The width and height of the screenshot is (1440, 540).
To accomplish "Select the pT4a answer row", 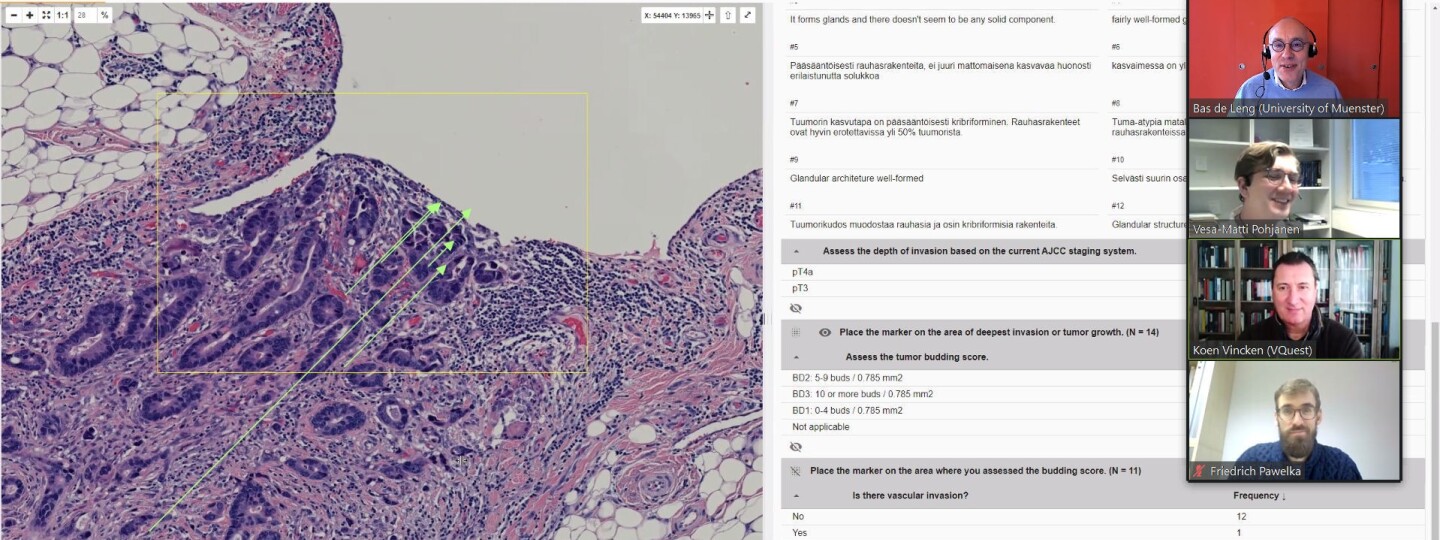I will [x=803, y=272].
